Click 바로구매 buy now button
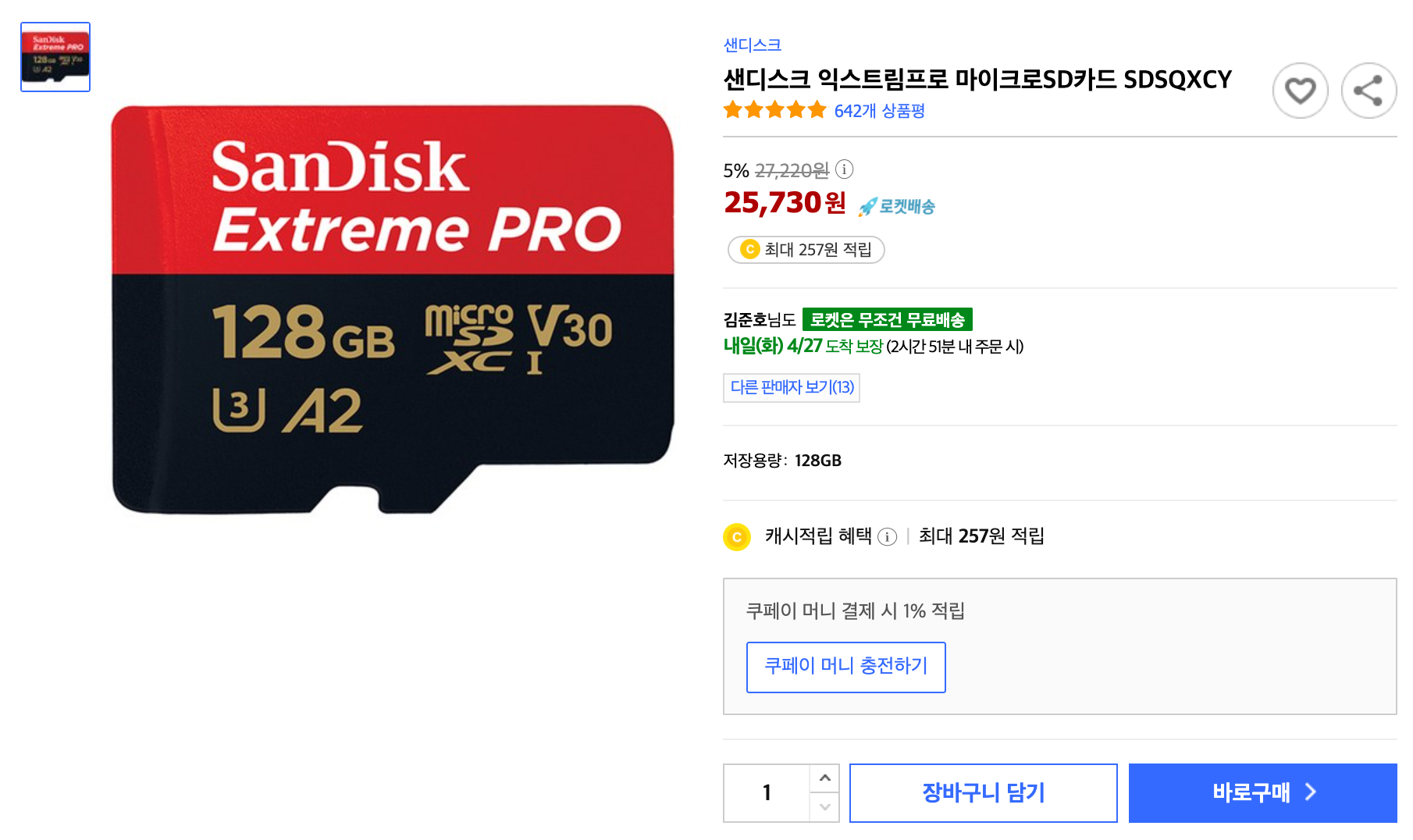Viewport: 1413px width, 840px height. (1263, 793)
